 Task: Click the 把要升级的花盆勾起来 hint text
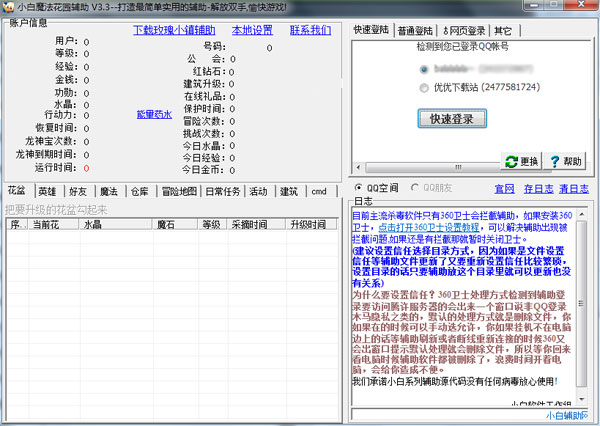[x=56, y=210]
